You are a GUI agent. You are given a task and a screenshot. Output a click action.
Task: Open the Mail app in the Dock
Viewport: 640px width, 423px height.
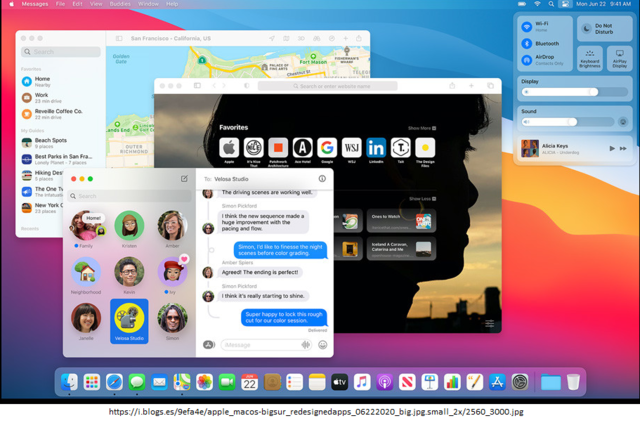tap(159, 383)
